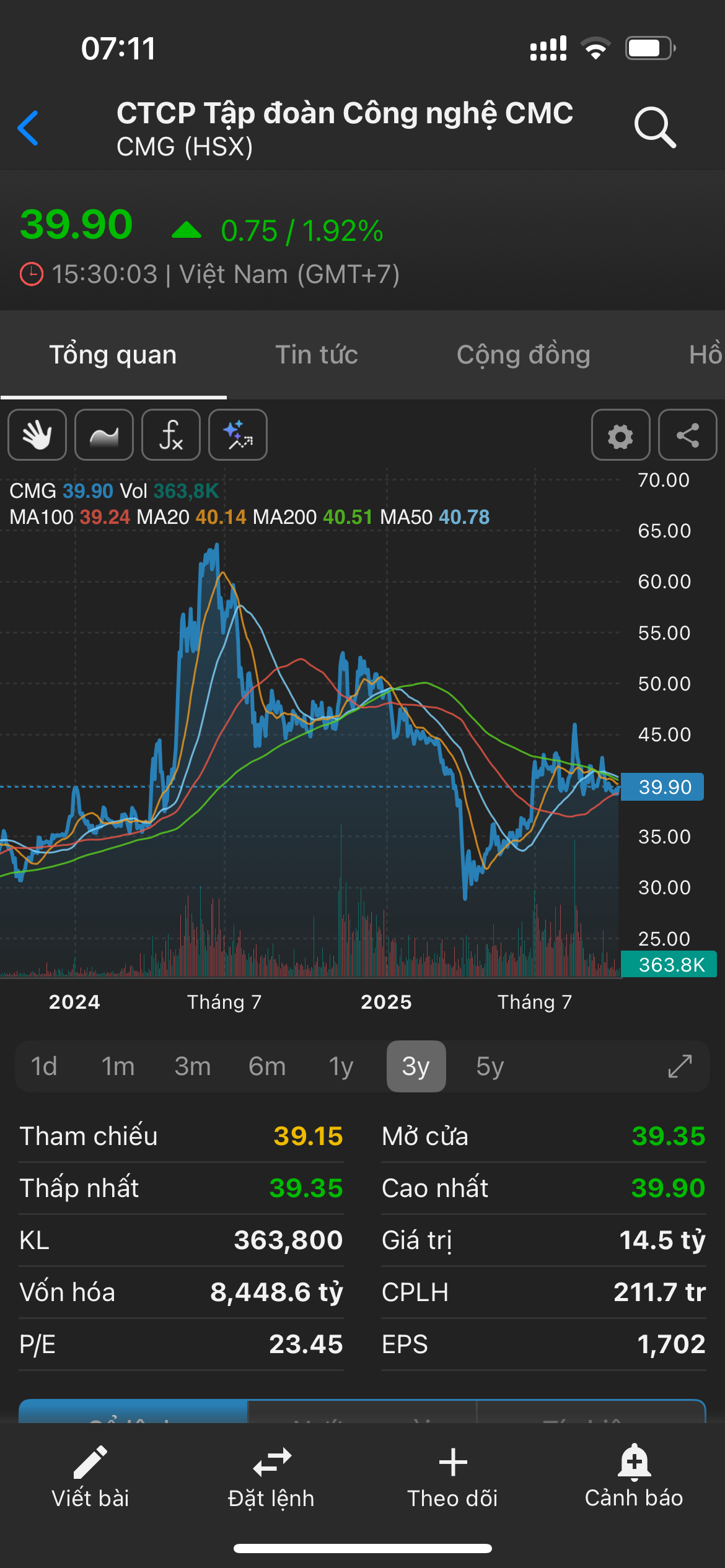The image size is (725, 1568).
Task: Add stock via Theo dõi button
Action: click(452, 1477)
